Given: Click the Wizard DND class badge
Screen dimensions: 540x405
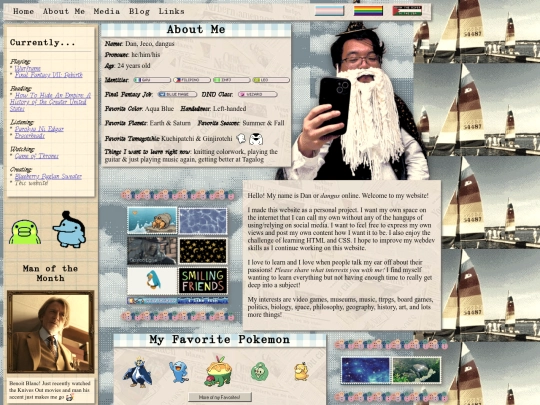Looking at the screenshot, I should pyautogui.click(x=258, y=94).
